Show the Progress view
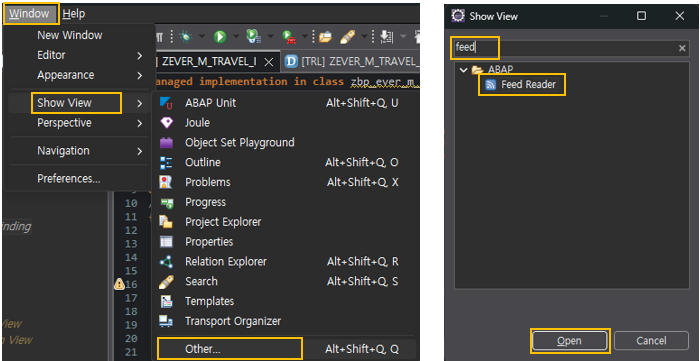This screenshot has height=361, width=700. [284, 202]
